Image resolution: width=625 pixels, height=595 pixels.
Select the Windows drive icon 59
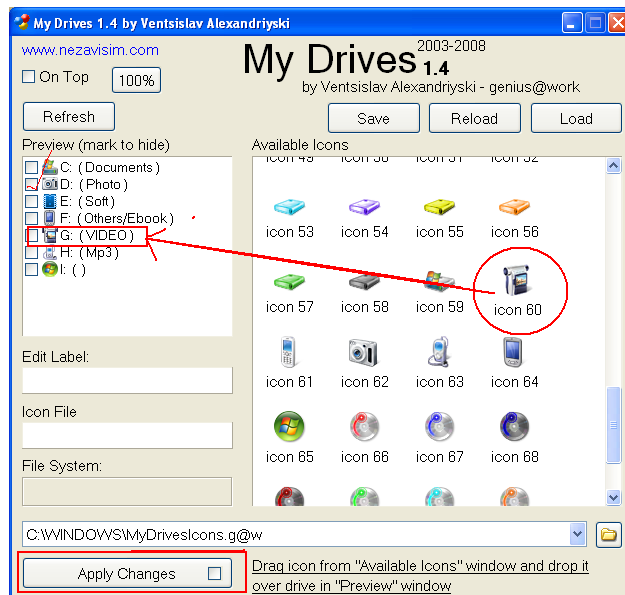pos(439,281)
